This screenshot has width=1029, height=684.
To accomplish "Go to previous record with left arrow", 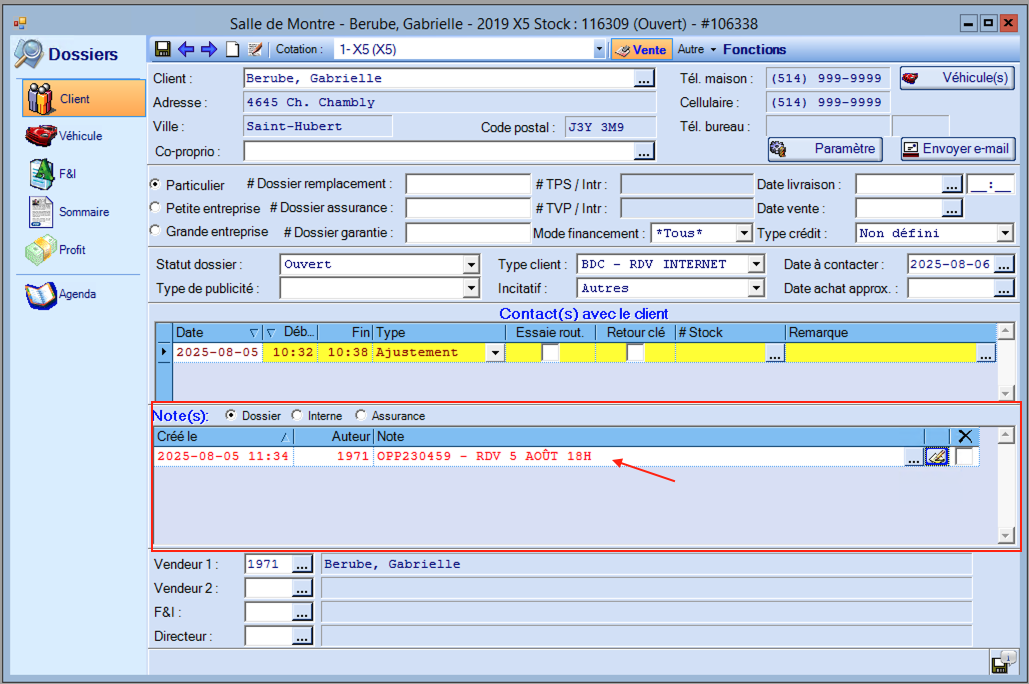I will (x=187, y=49).
